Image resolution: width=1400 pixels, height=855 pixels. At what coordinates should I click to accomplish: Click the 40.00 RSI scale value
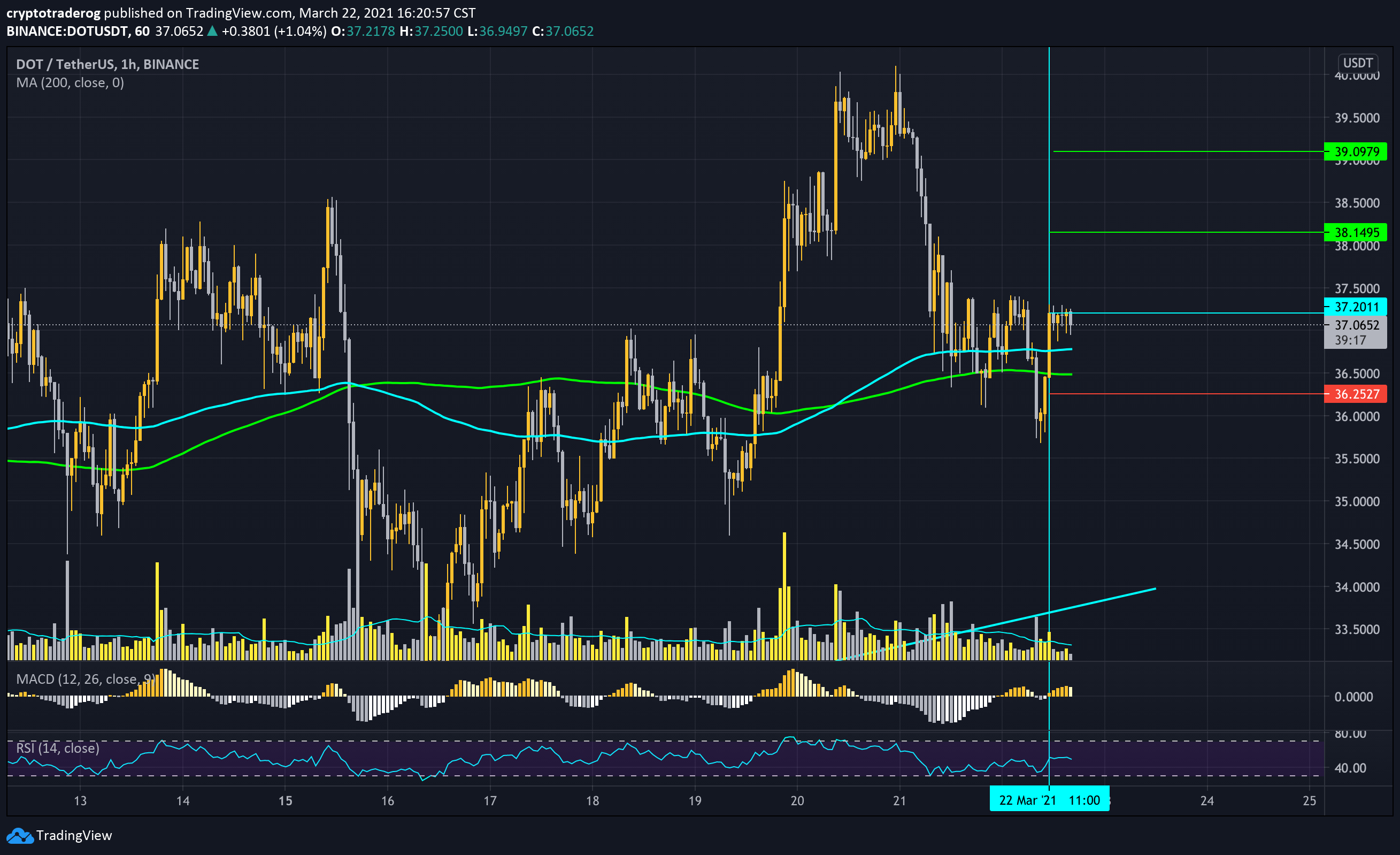(x=1350, y=768)
